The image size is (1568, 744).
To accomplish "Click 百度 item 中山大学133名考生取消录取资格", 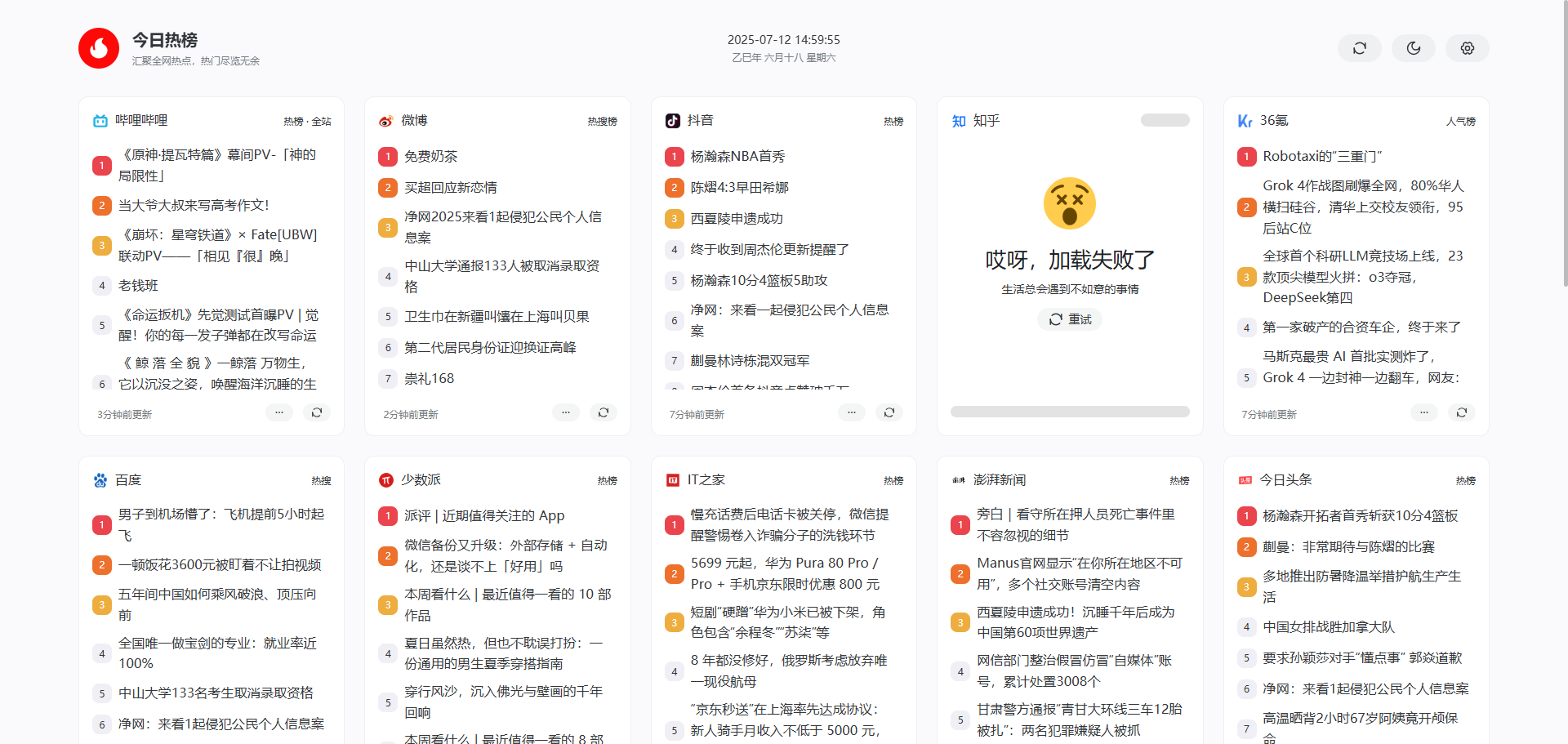I will (x=216, y=693).
